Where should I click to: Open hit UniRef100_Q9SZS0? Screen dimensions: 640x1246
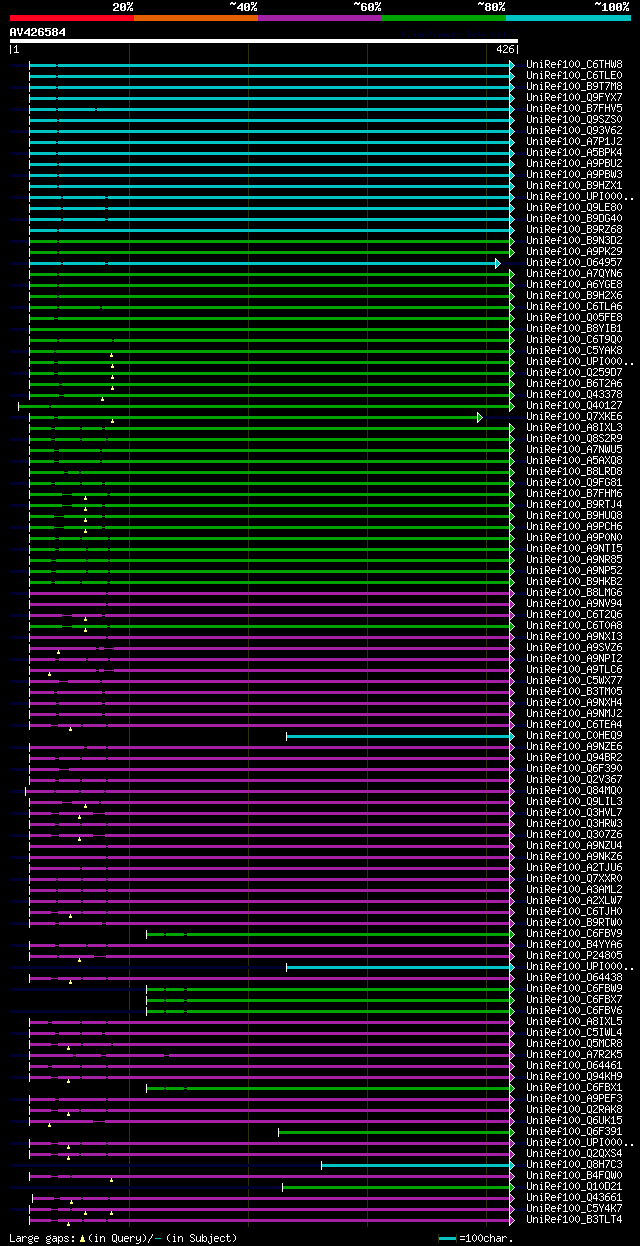pos(574,120)
